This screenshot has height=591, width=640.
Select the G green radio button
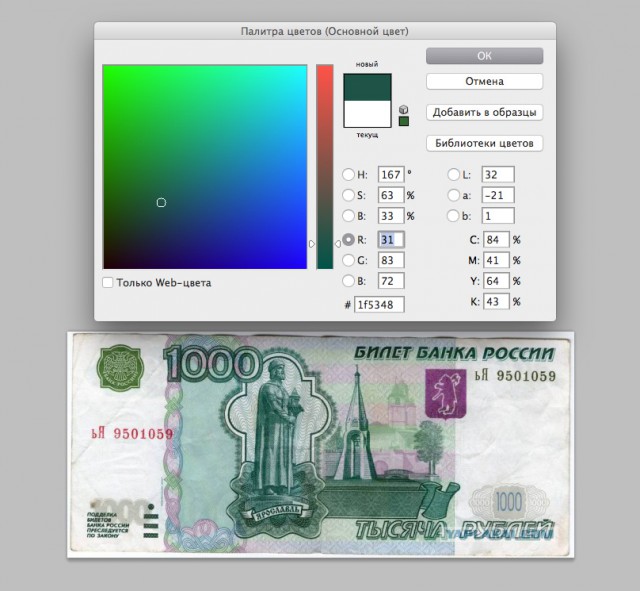click(x=348, y=260)
